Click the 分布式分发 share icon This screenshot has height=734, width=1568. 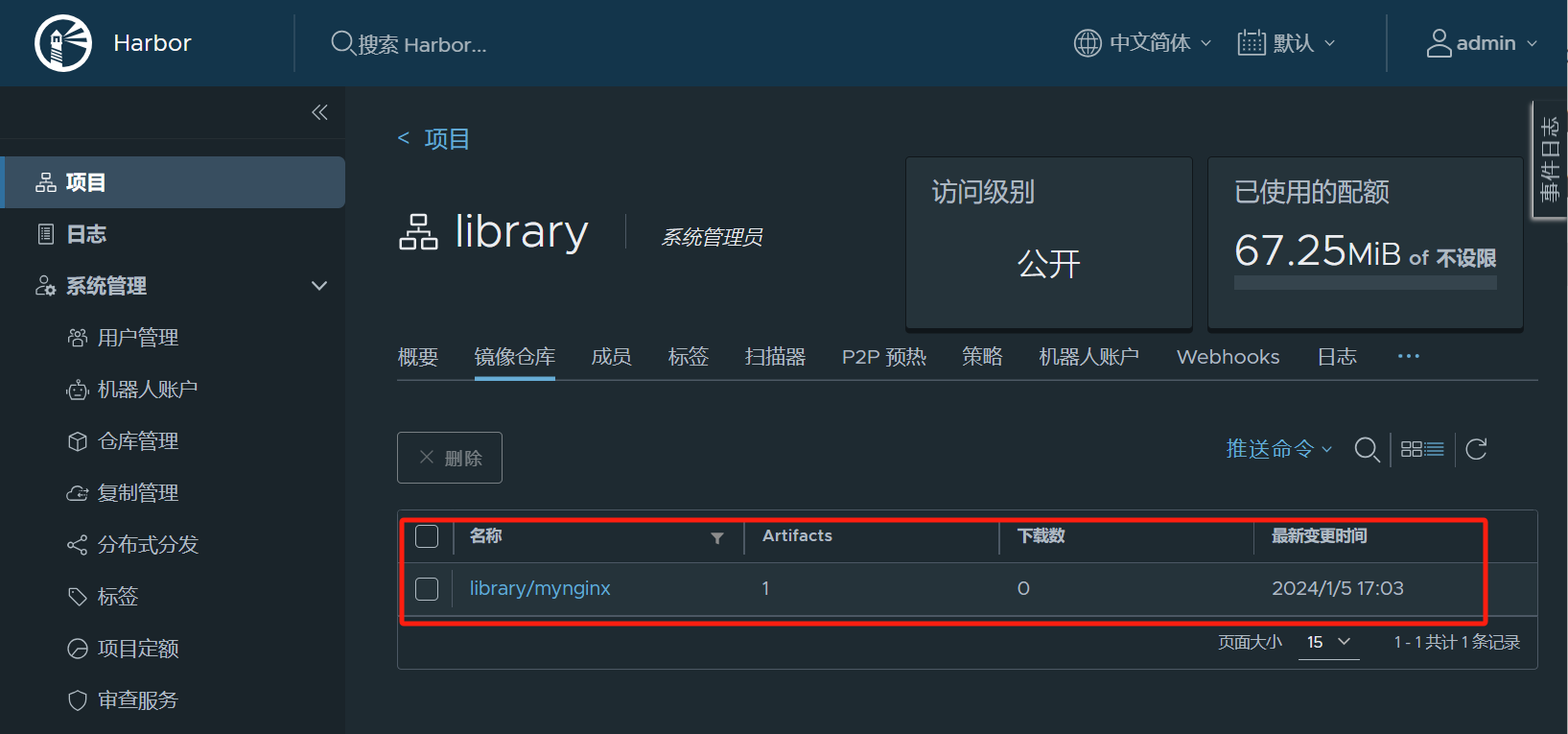point(78,545)
